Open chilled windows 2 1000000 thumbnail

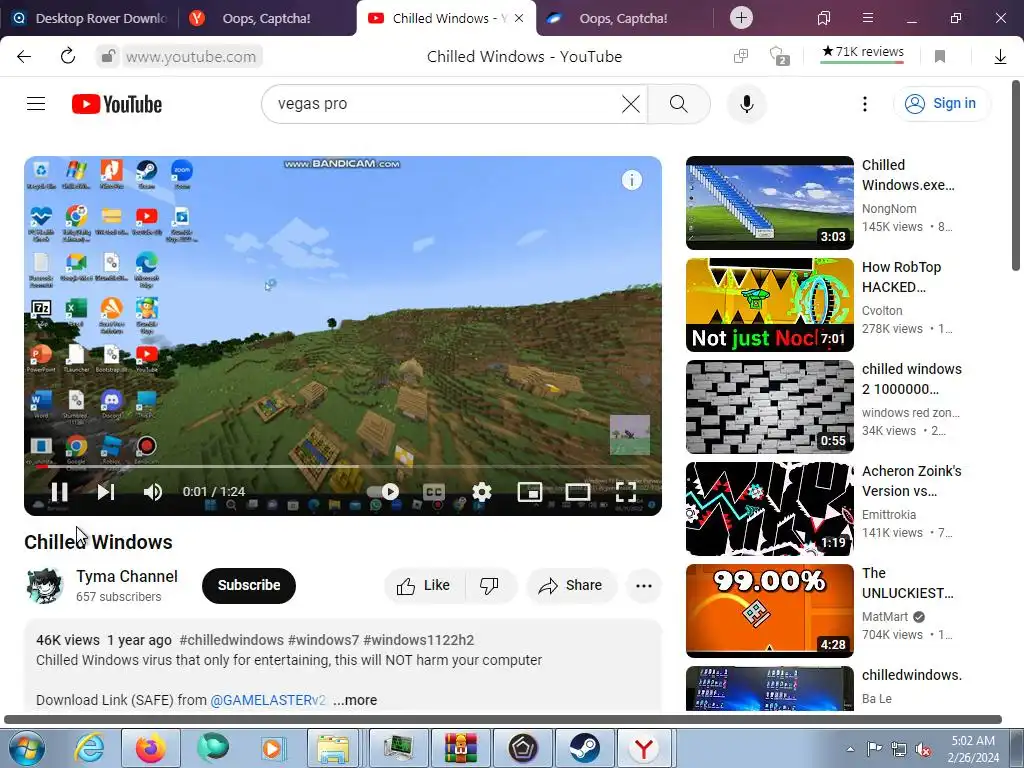pos(769,406)
